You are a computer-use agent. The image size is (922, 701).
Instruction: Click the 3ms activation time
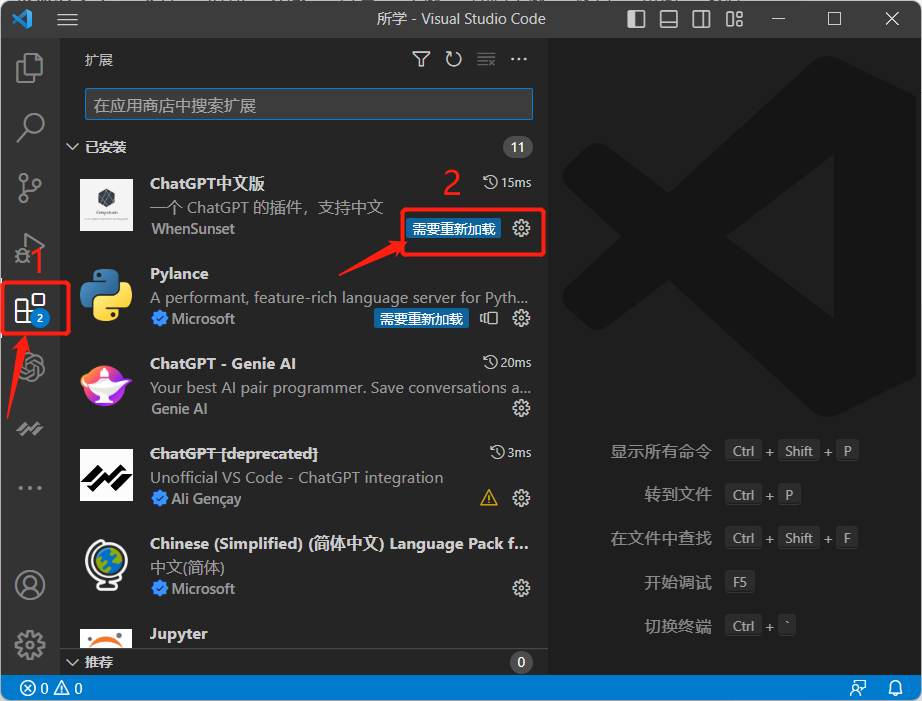pos(510,452)
